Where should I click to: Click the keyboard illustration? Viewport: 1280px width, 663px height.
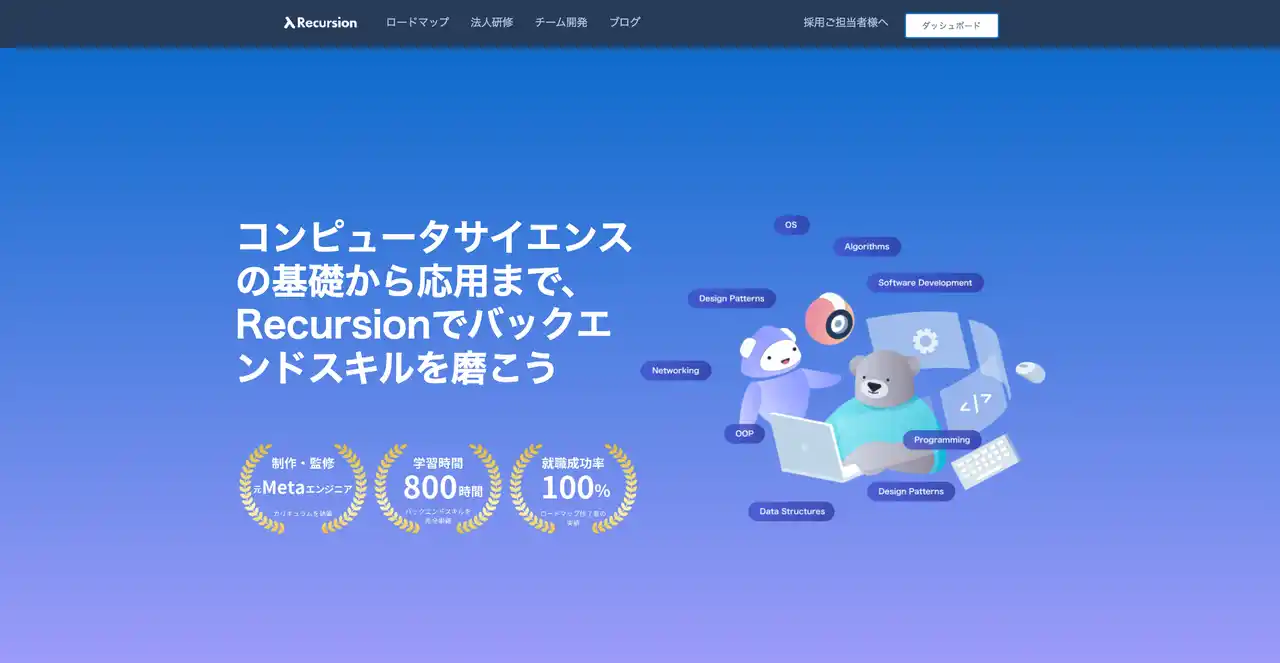(x=985, y=461)
